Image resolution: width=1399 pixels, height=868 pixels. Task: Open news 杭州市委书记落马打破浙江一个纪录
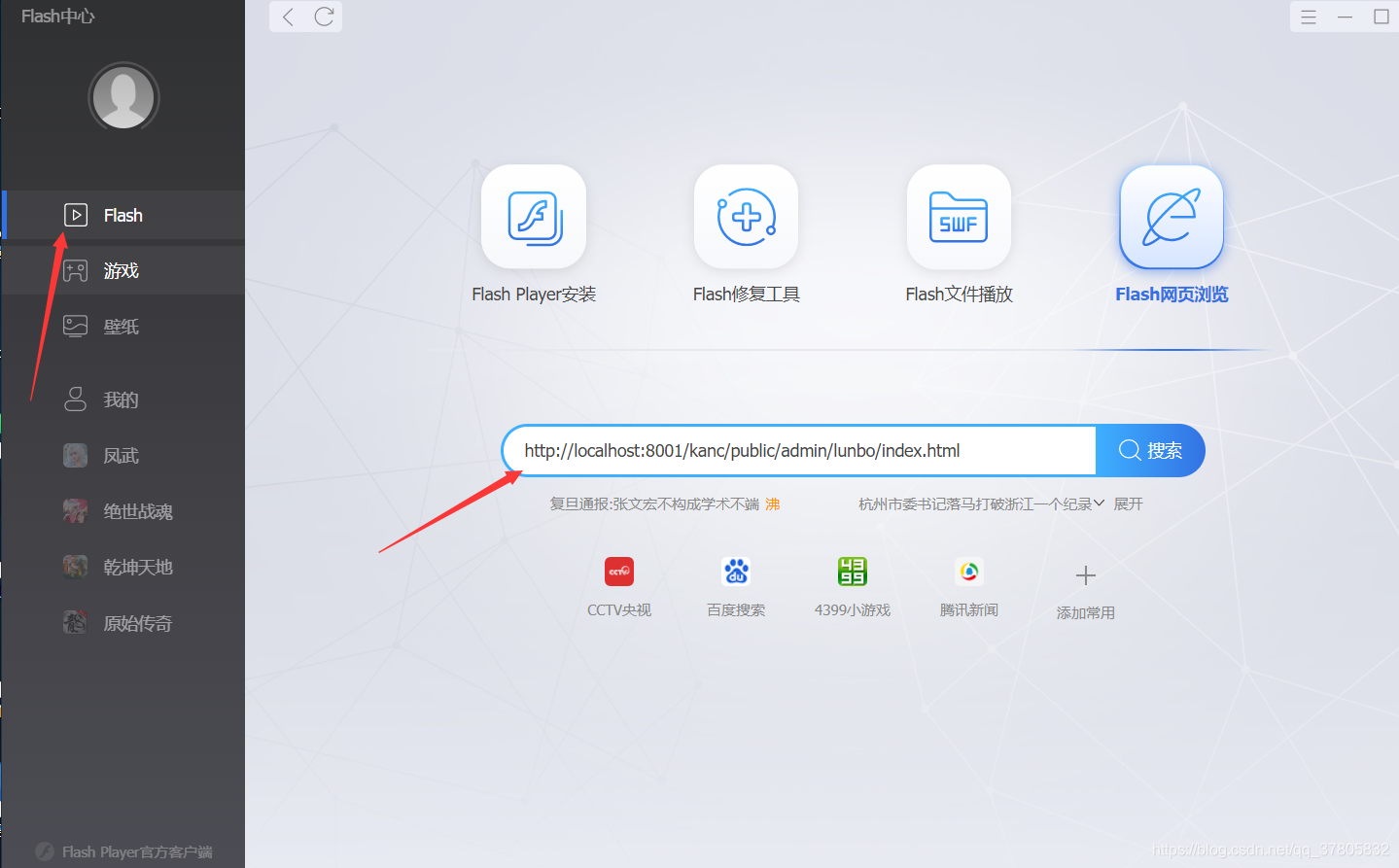[975, 503]
